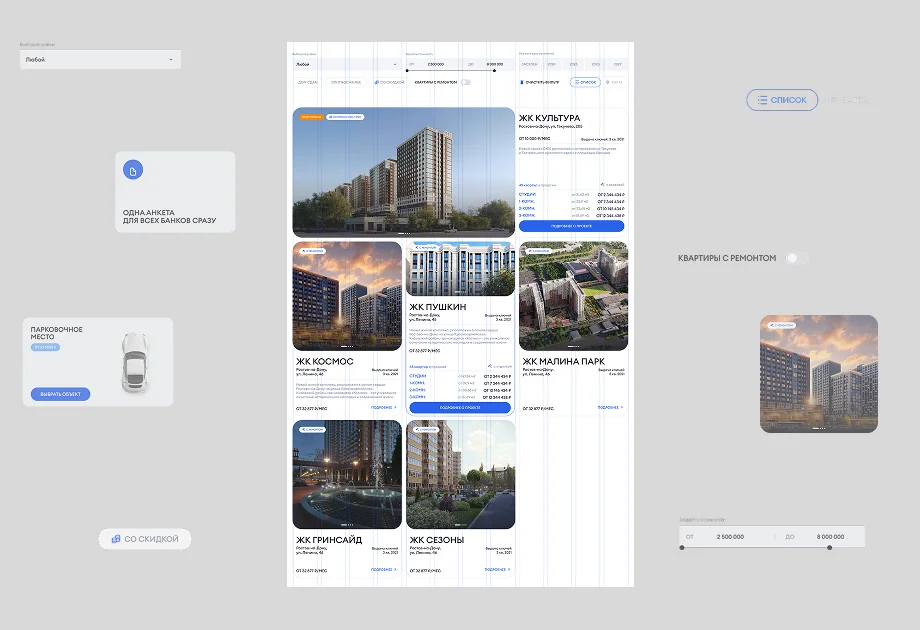Open the large Любой district dropdown
Image resolution: width=920 pixels, height=630 pixels.
[100, 60]
